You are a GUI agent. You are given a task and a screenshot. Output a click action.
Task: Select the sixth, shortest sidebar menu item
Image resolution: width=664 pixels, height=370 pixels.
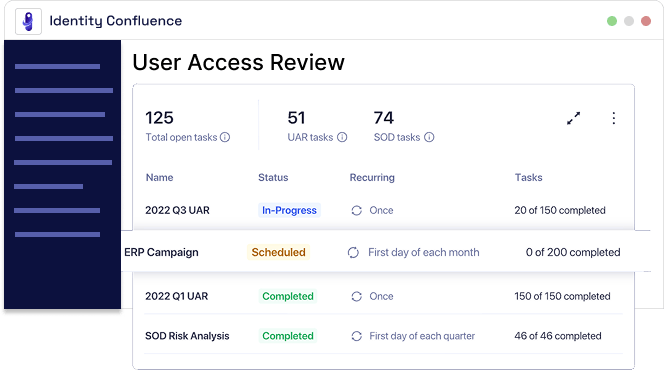[49, 186]
